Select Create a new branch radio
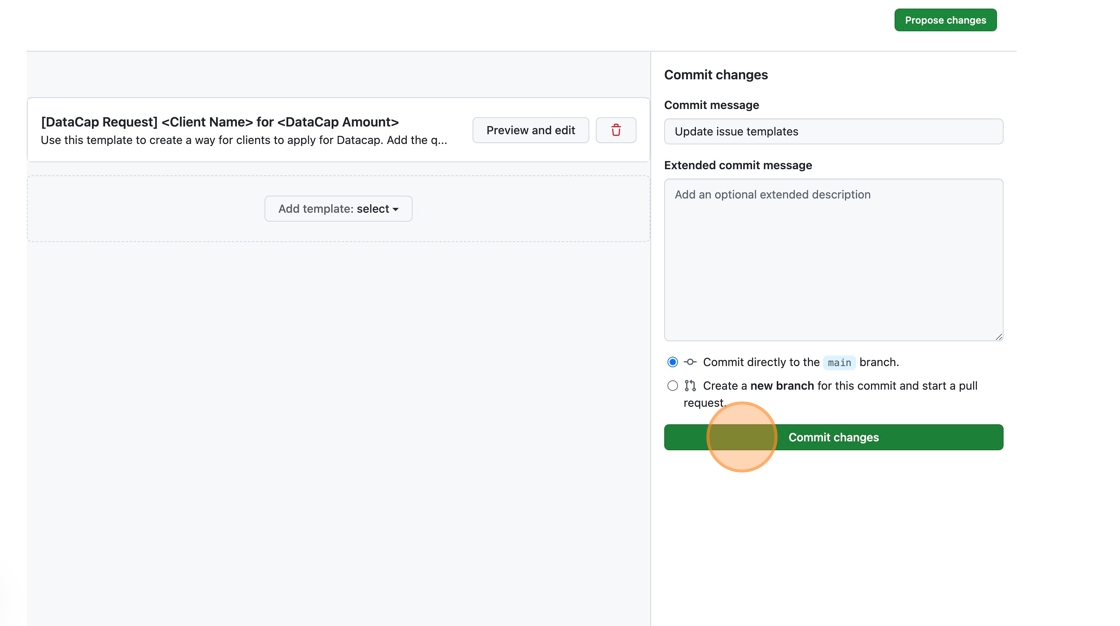The width and height of the screenshot is (1120, 626). [673, 386]
